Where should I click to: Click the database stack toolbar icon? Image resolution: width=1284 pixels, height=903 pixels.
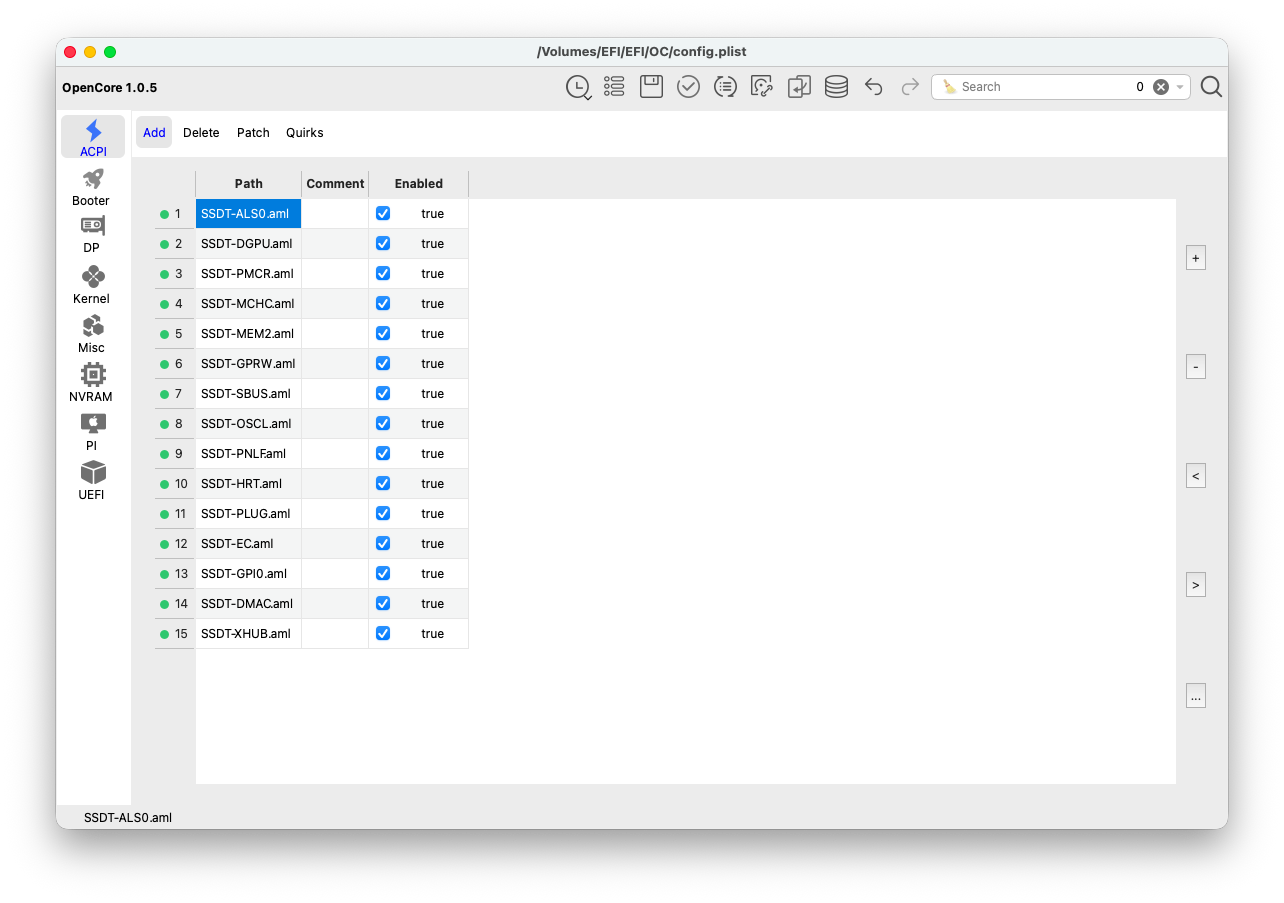[x=836, y=87]
